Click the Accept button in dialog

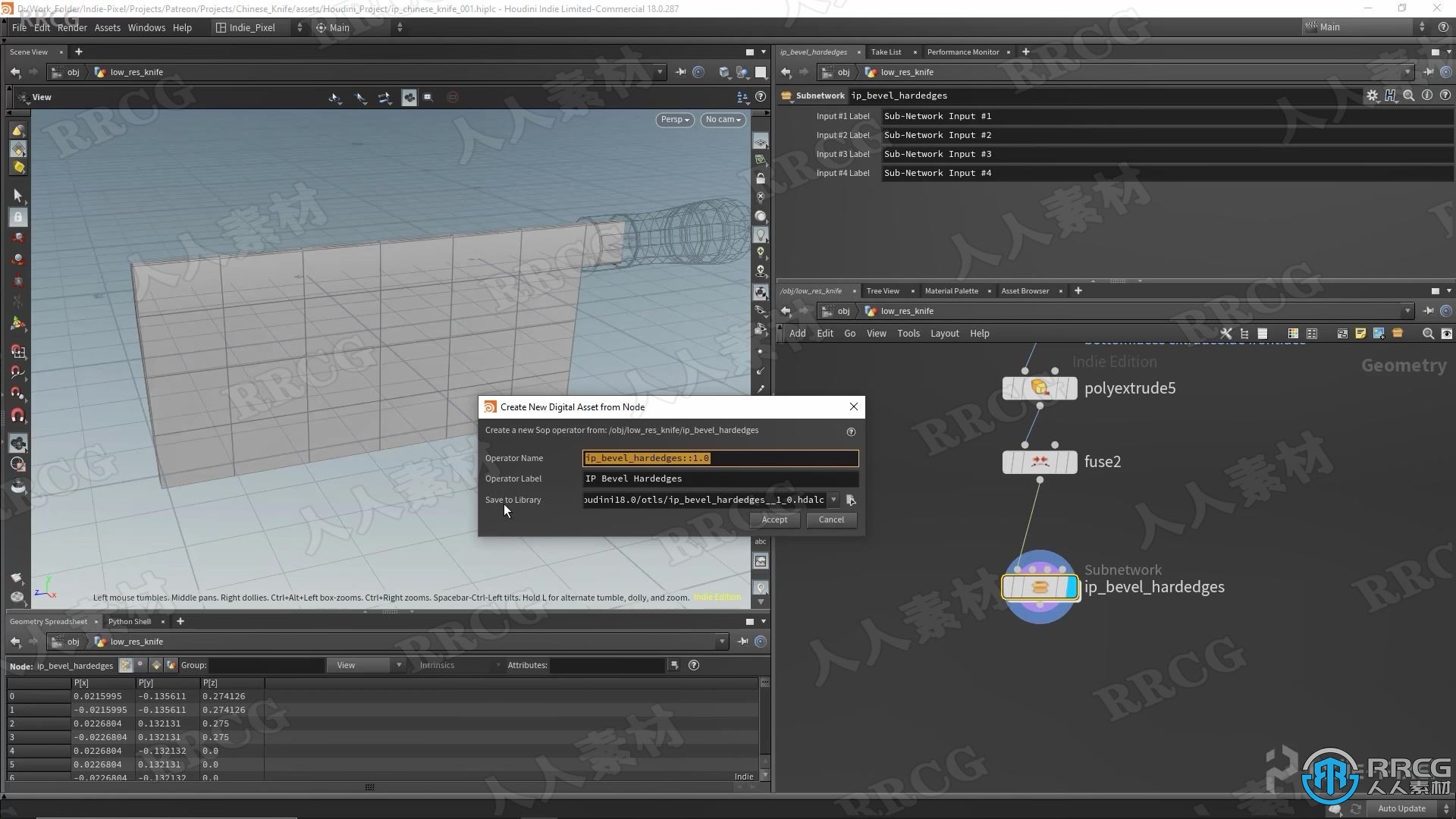point(775,519)
